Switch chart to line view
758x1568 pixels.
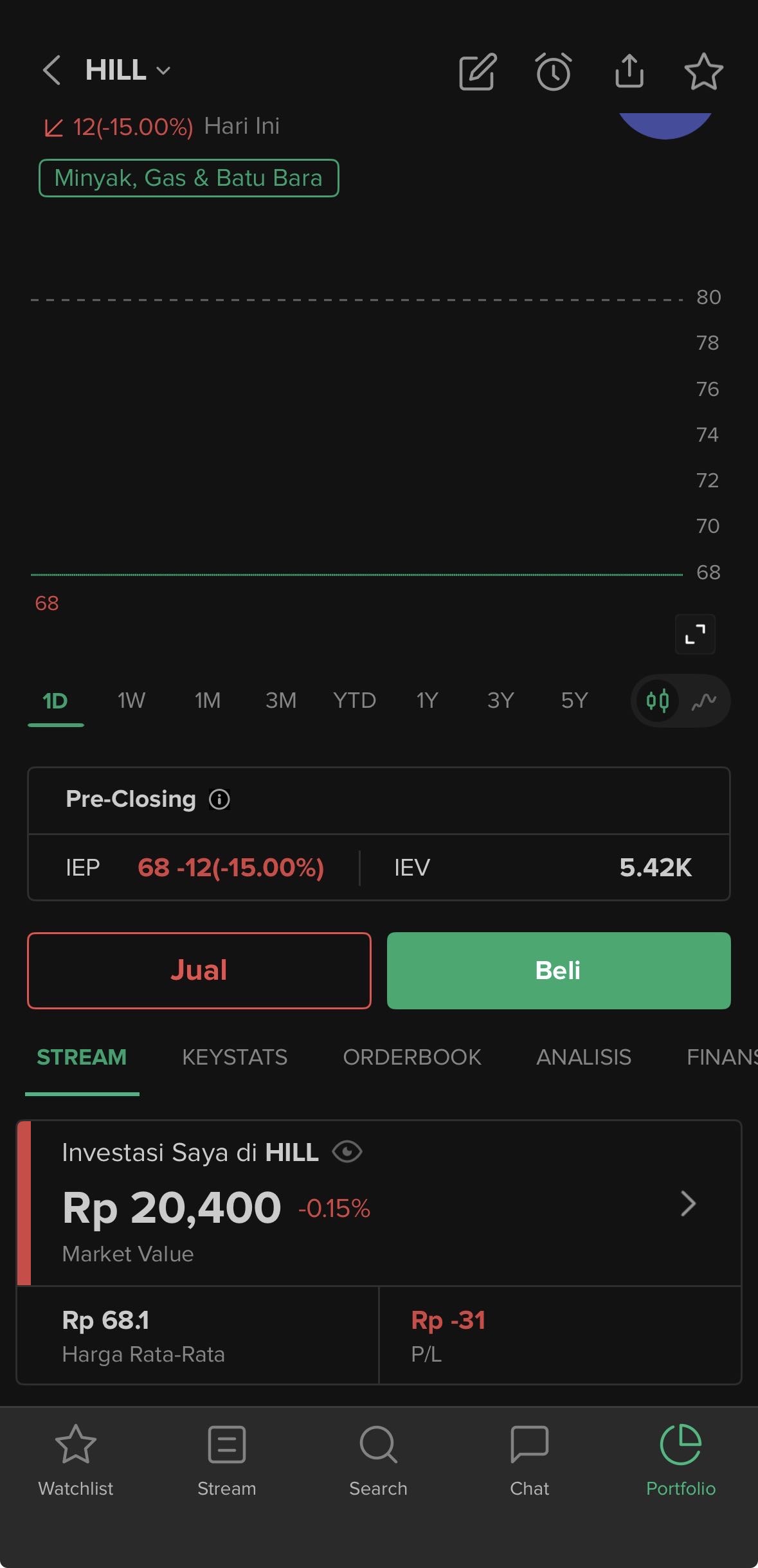[x=704, y=701]
